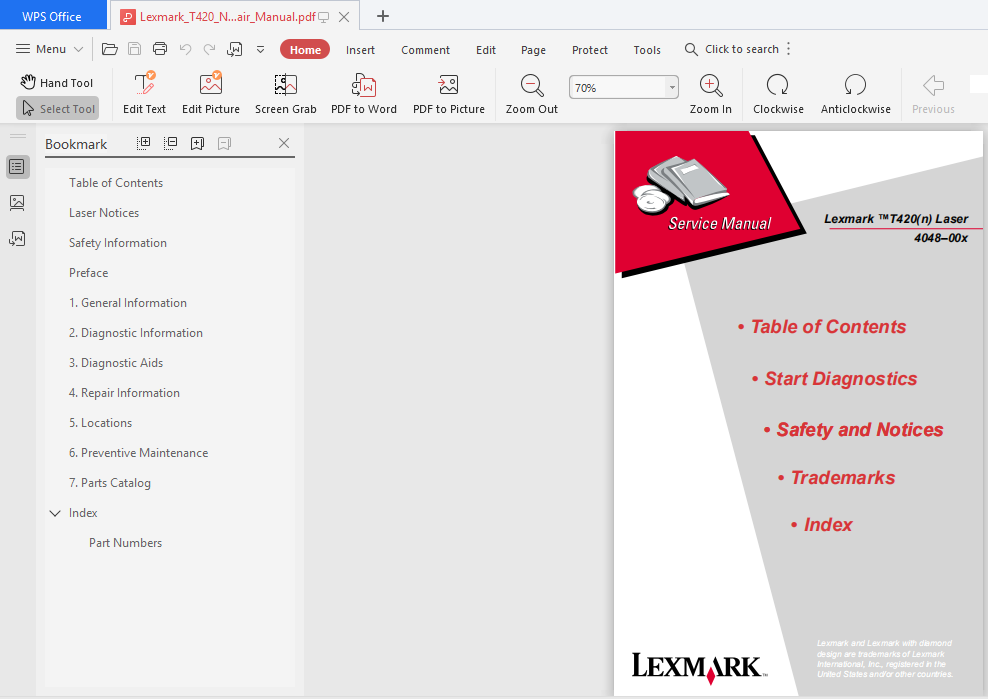Click the sidebar PDF convert icon
This screenshot has width=988, height=699.
[x=17, y=238]
